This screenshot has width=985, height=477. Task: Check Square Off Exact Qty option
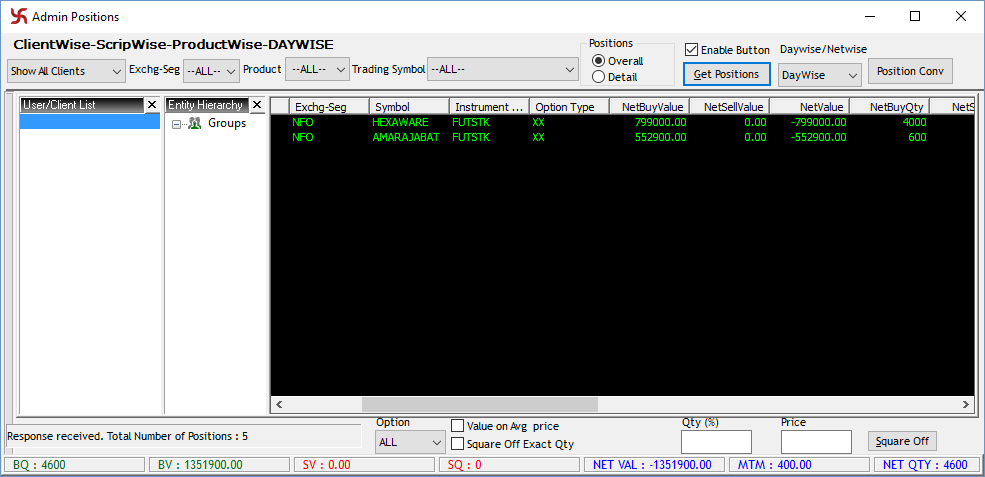point(457,444)
